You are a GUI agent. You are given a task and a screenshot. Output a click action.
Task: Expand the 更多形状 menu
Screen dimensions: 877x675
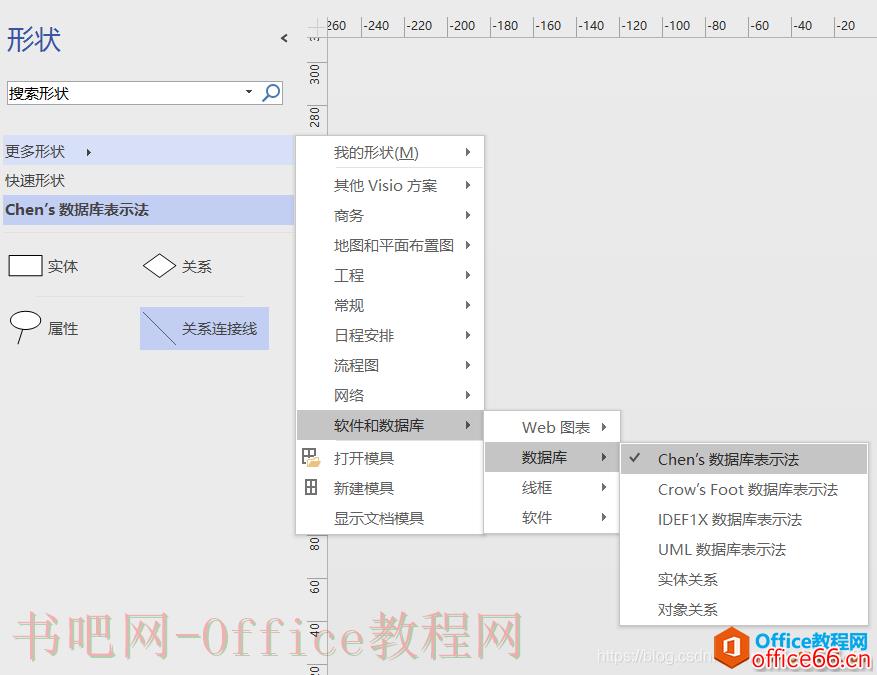(x=149, y=151)
